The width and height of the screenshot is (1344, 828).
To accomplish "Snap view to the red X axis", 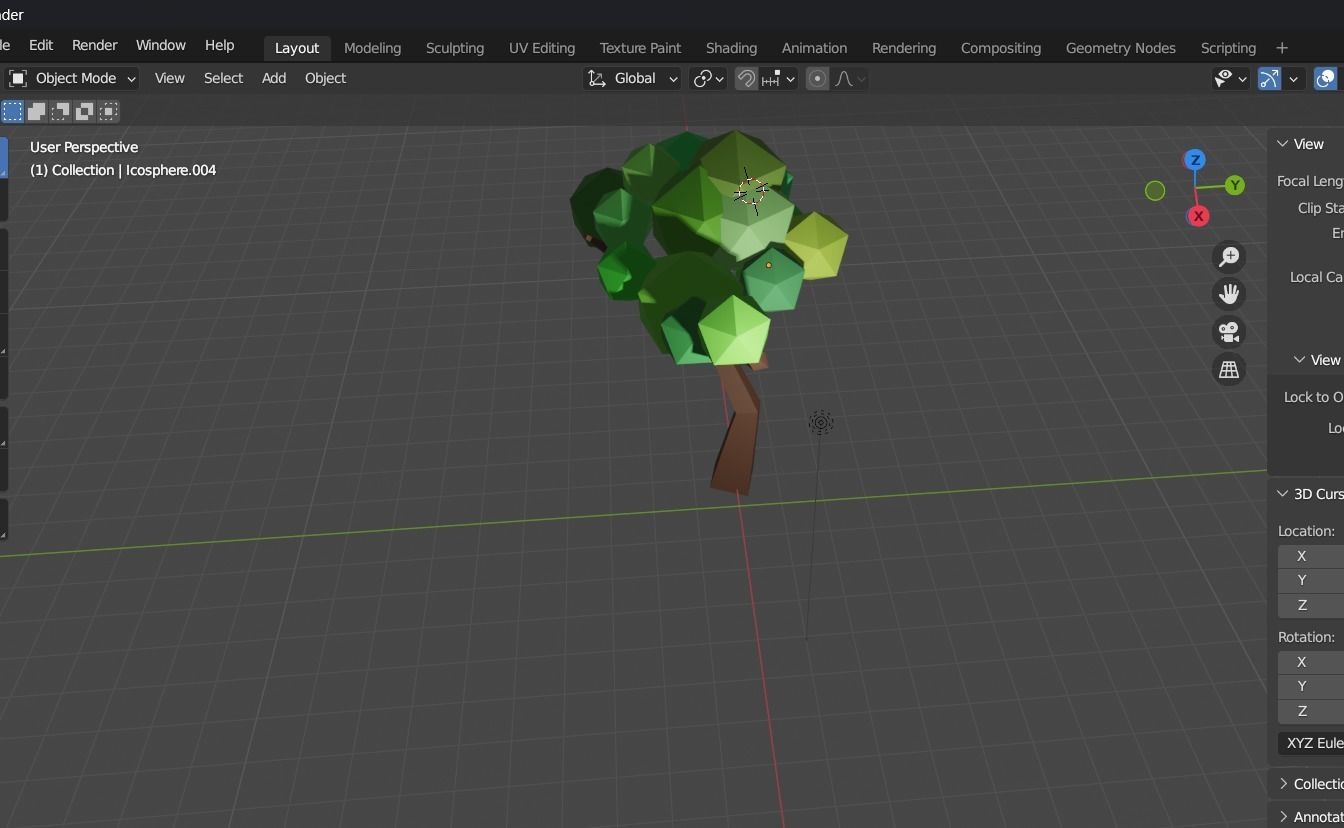I will tap(1198, 216).
